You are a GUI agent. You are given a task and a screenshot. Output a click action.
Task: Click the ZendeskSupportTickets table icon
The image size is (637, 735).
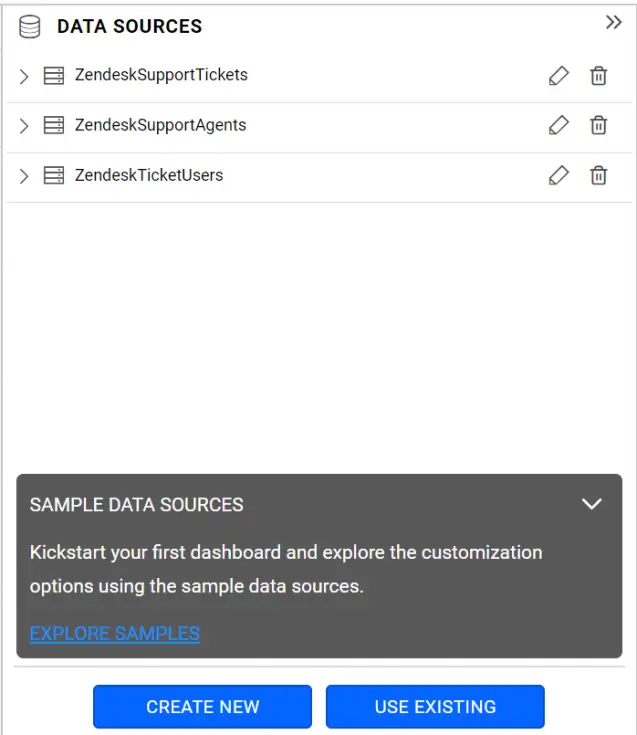pyautogui.click(x=54, y=76)
